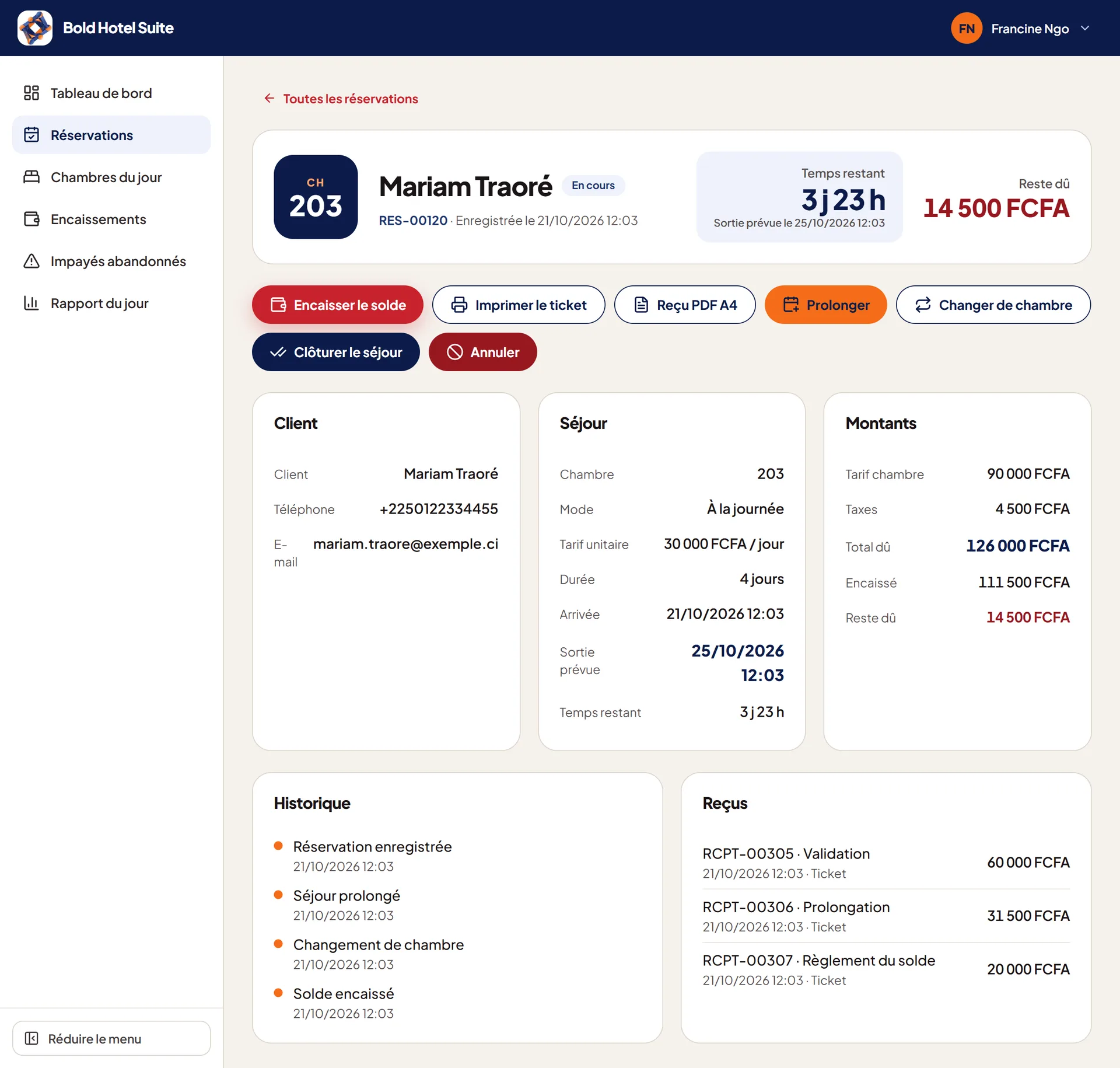The image size is (1120, 1068).
Task: Open the RCPT-00305 Validation receipt row
Action: tap(886, 863)
